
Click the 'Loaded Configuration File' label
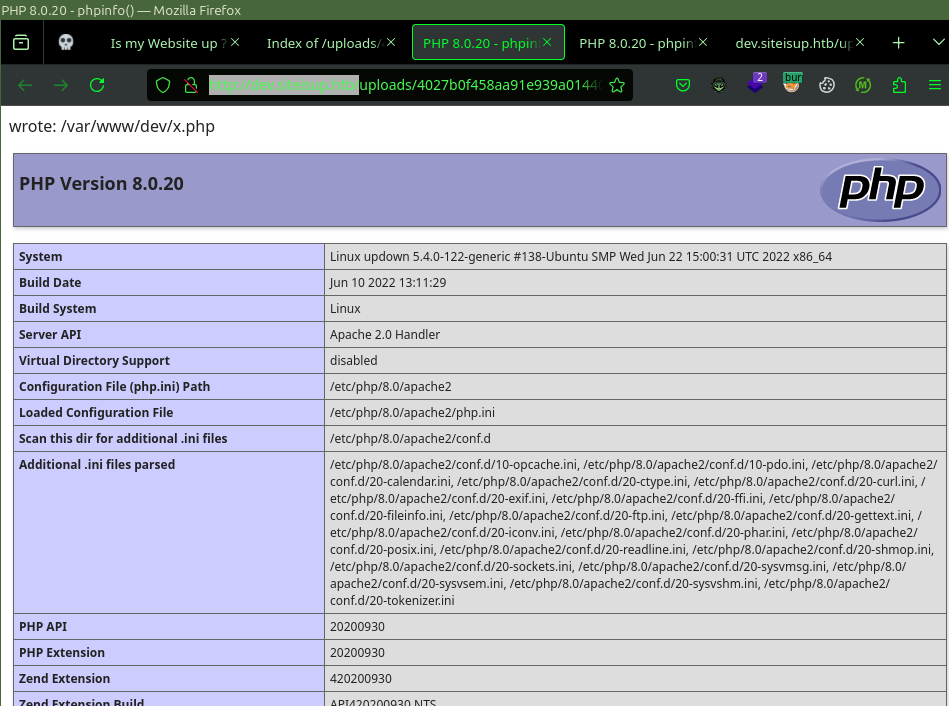(96, 413)
